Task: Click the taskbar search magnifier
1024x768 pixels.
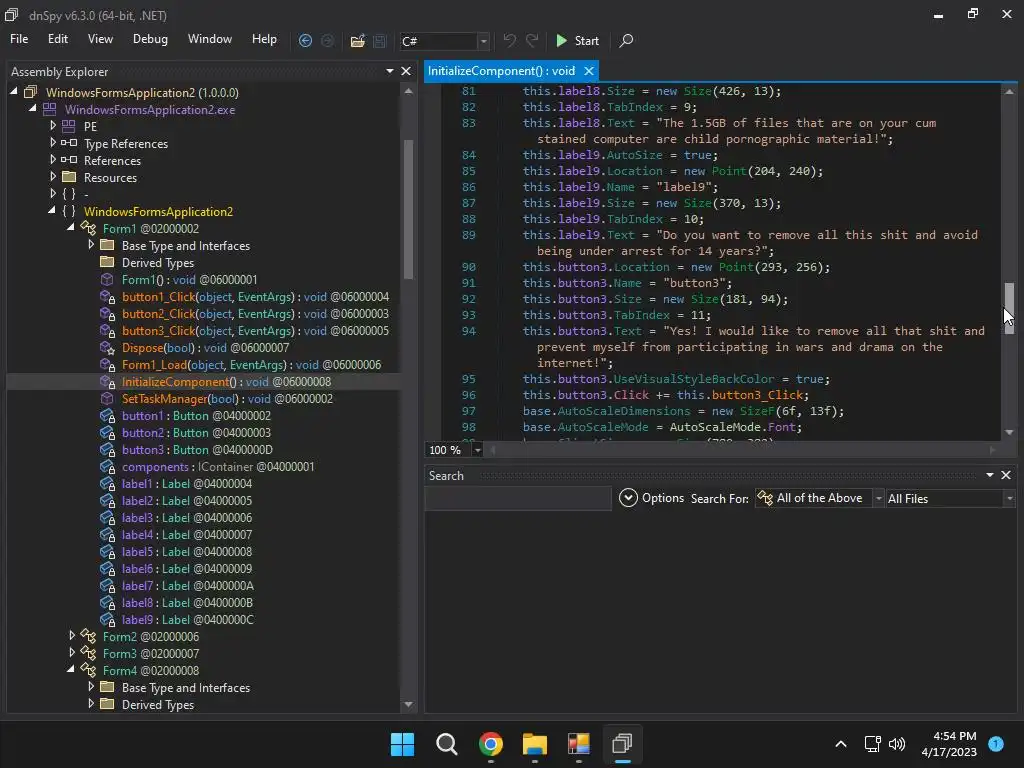Action: 447,744
